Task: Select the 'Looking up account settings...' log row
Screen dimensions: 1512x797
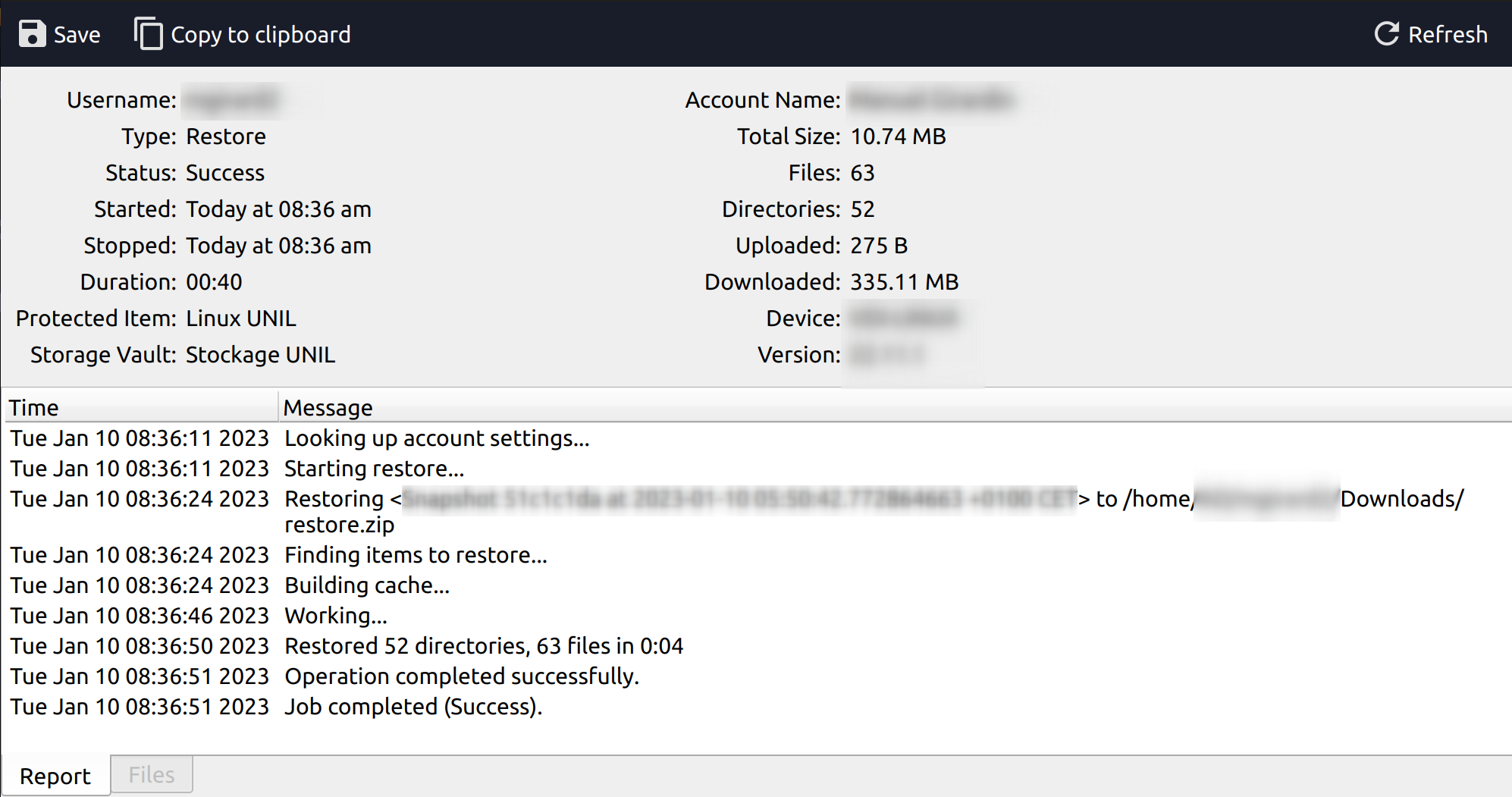Action: tap(437, 438)
